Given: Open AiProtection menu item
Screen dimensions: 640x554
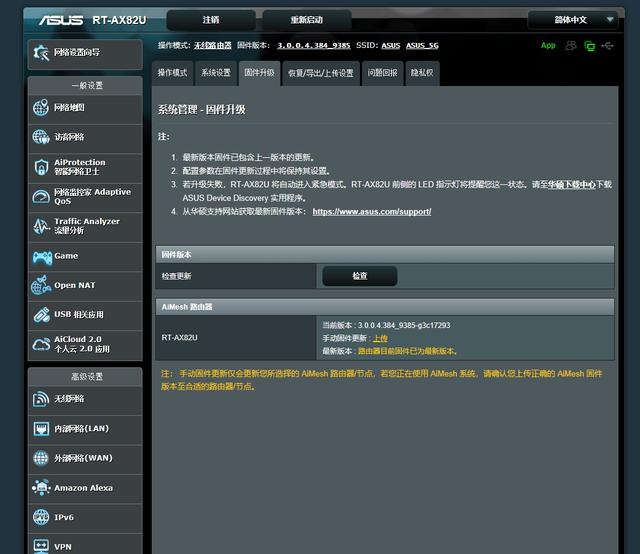Looking at the screenshot, I should click(x=85, y=167).
